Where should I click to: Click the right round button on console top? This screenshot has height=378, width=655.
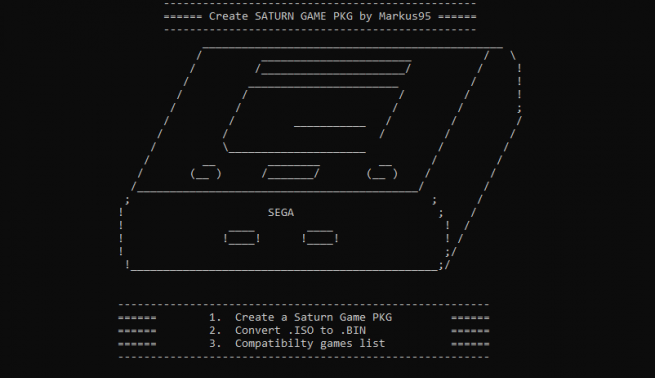coord(382,172)
